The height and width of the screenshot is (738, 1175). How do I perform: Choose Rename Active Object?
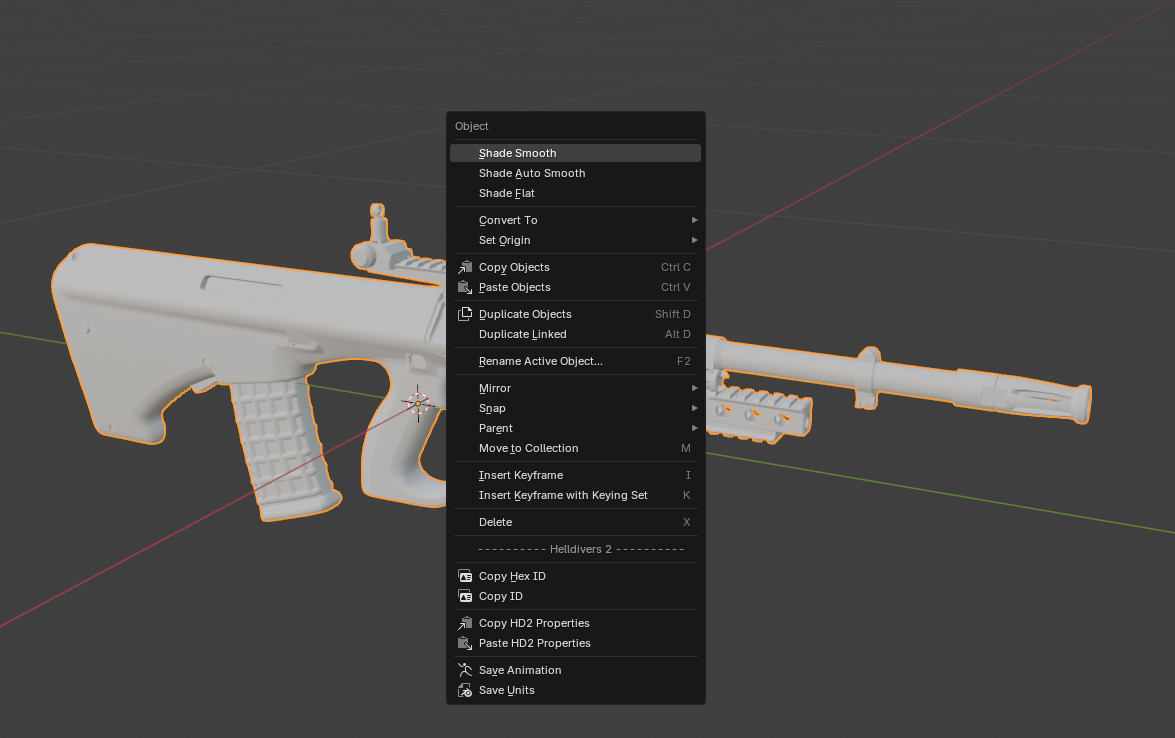click(541, 361)
